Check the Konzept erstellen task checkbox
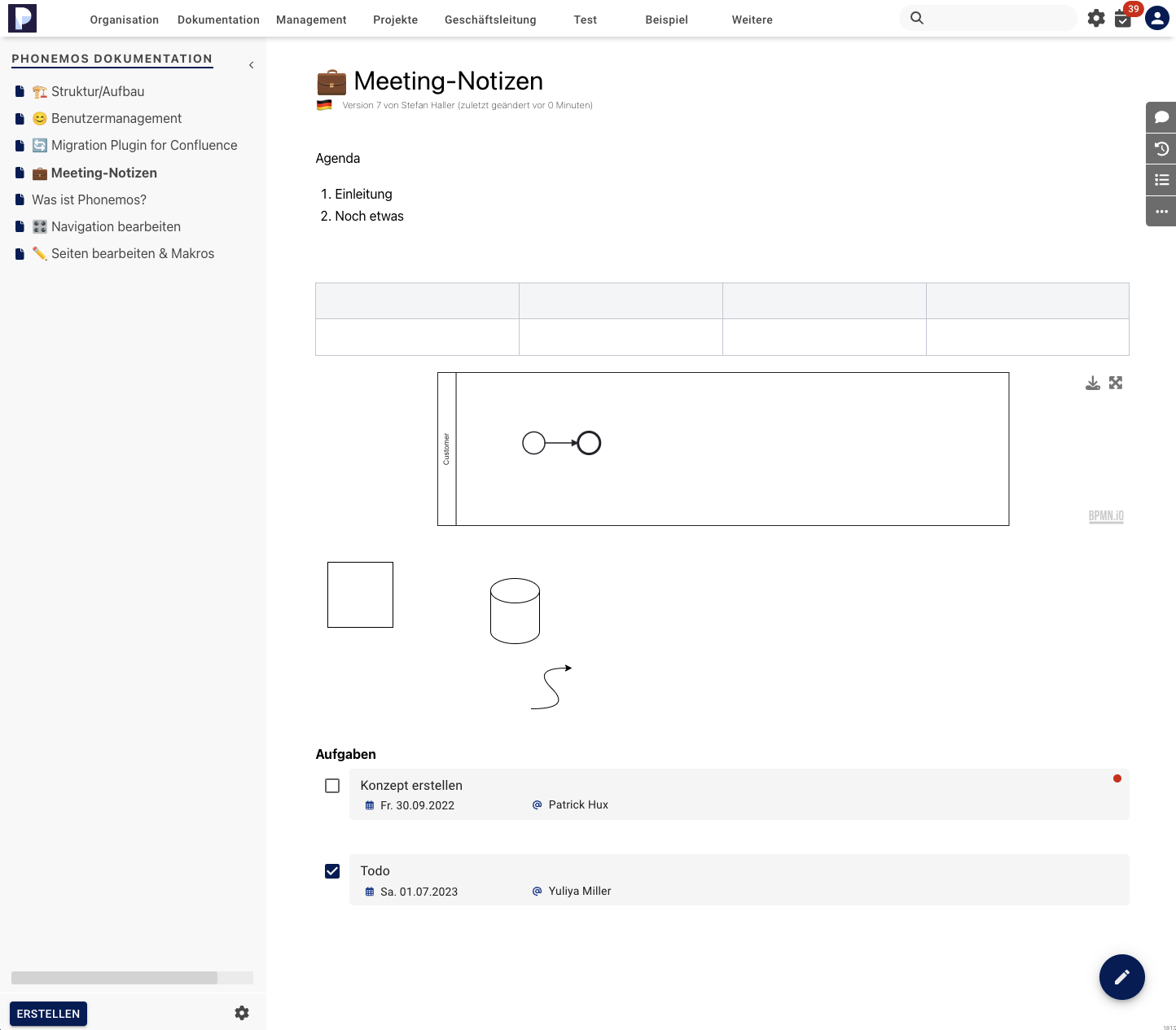 click(x=332, y=786)
